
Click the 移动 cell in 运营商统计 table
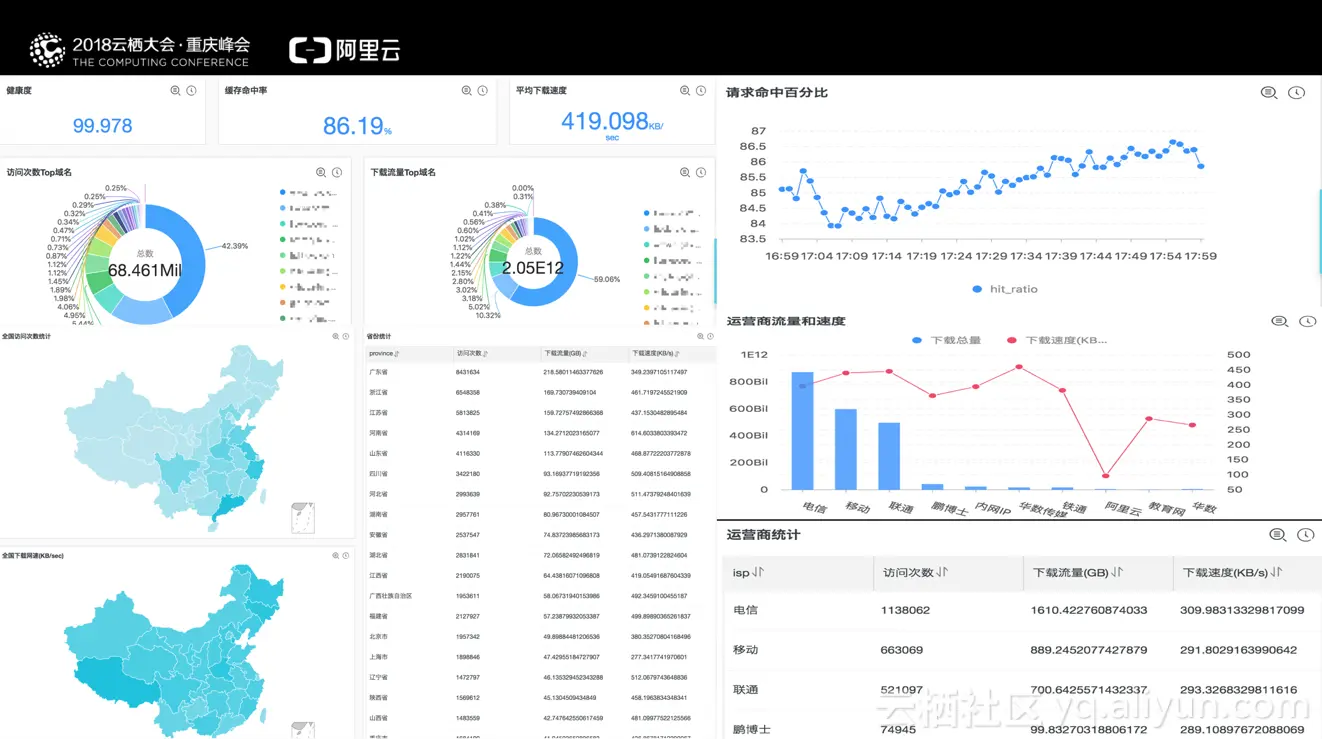(746, 650)
